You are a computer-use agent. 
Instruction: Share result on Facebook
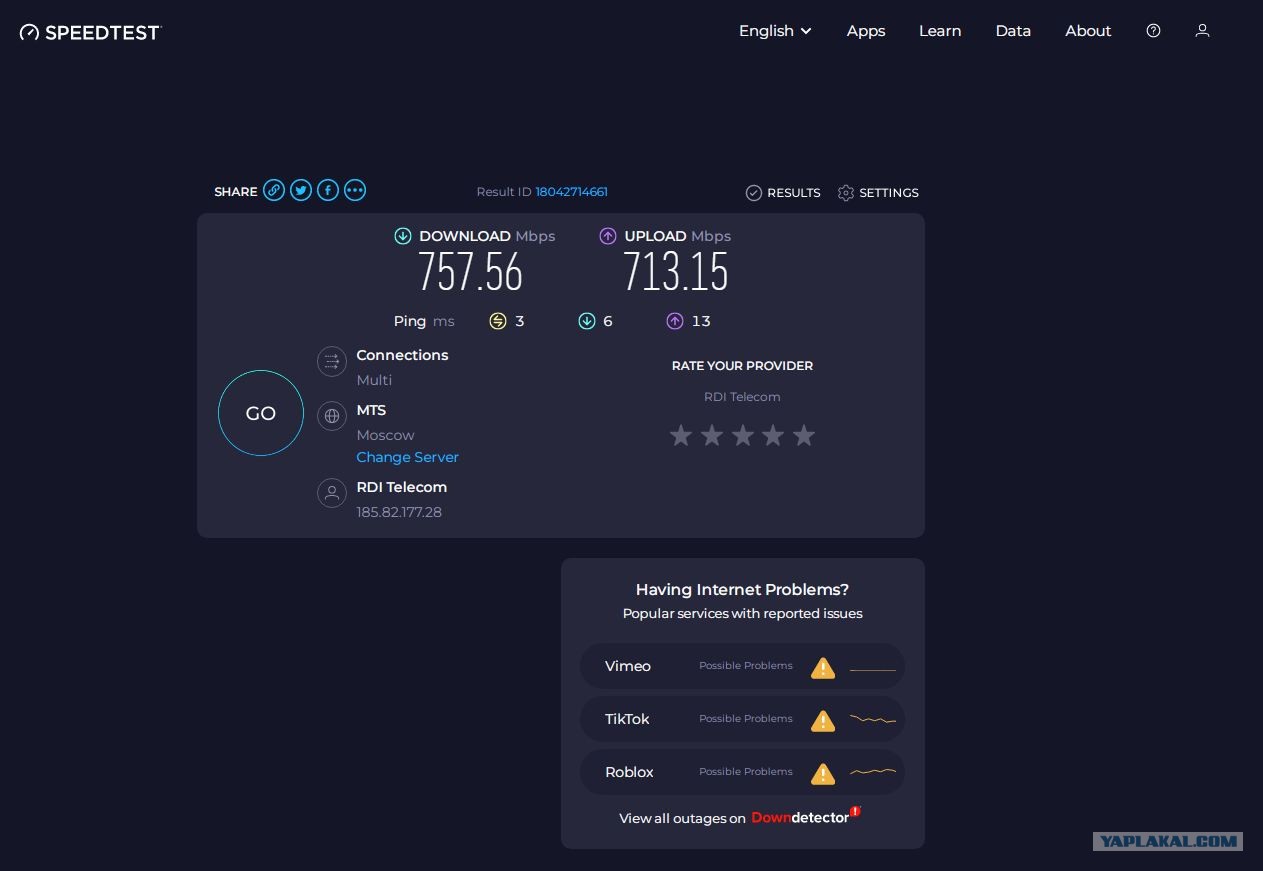point(328,190)
